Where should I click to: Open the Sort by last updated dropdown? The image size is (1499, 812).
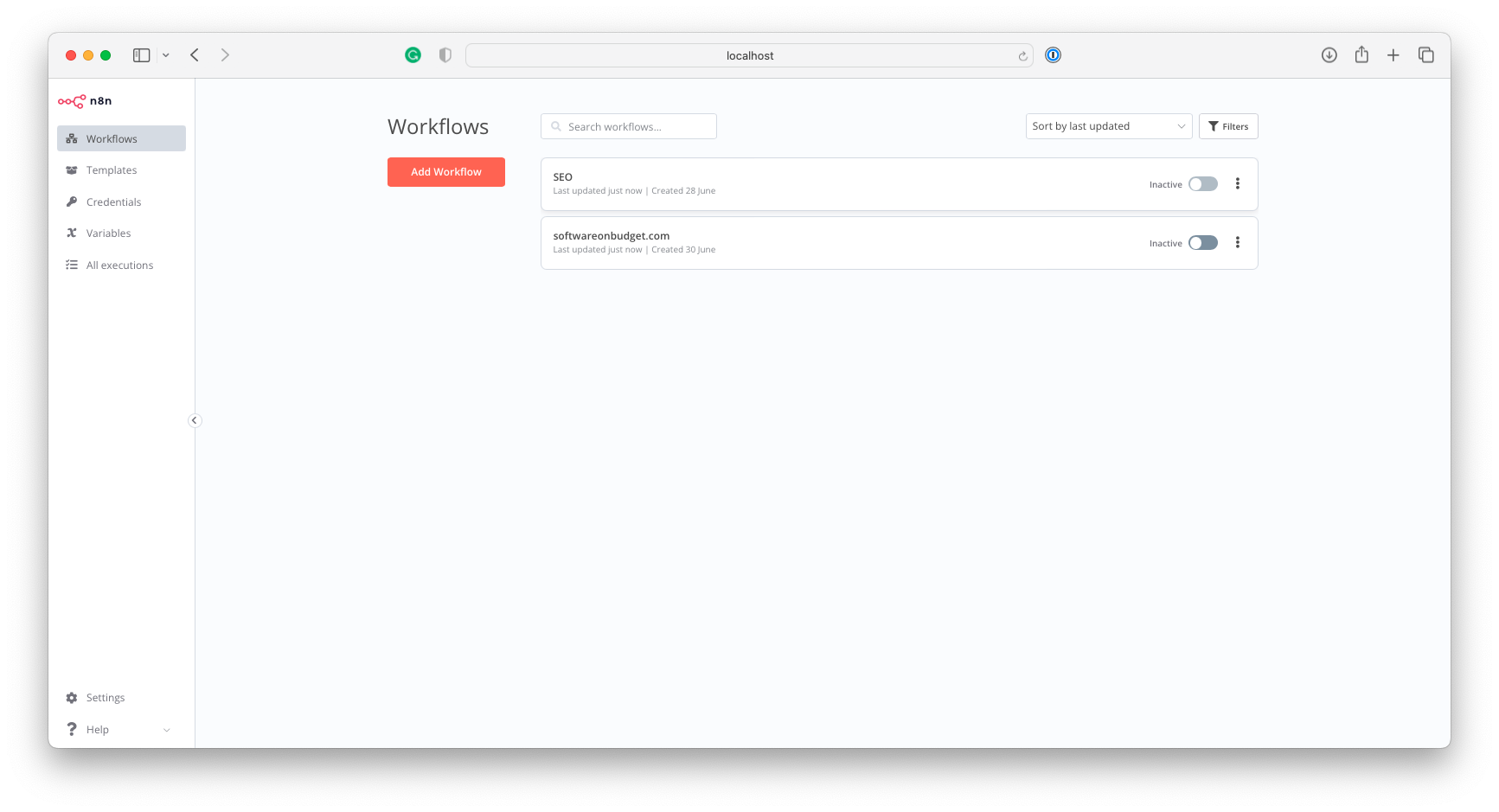(1108, 126)
